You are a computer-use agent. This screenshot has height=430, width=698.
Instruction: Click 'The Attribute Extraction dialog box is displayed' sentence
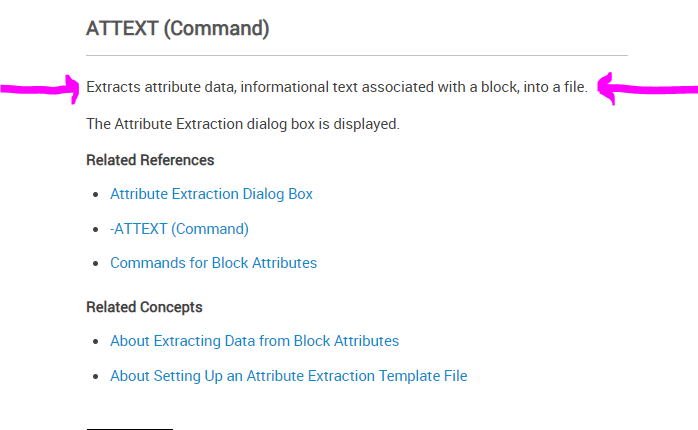click(243, 124)
